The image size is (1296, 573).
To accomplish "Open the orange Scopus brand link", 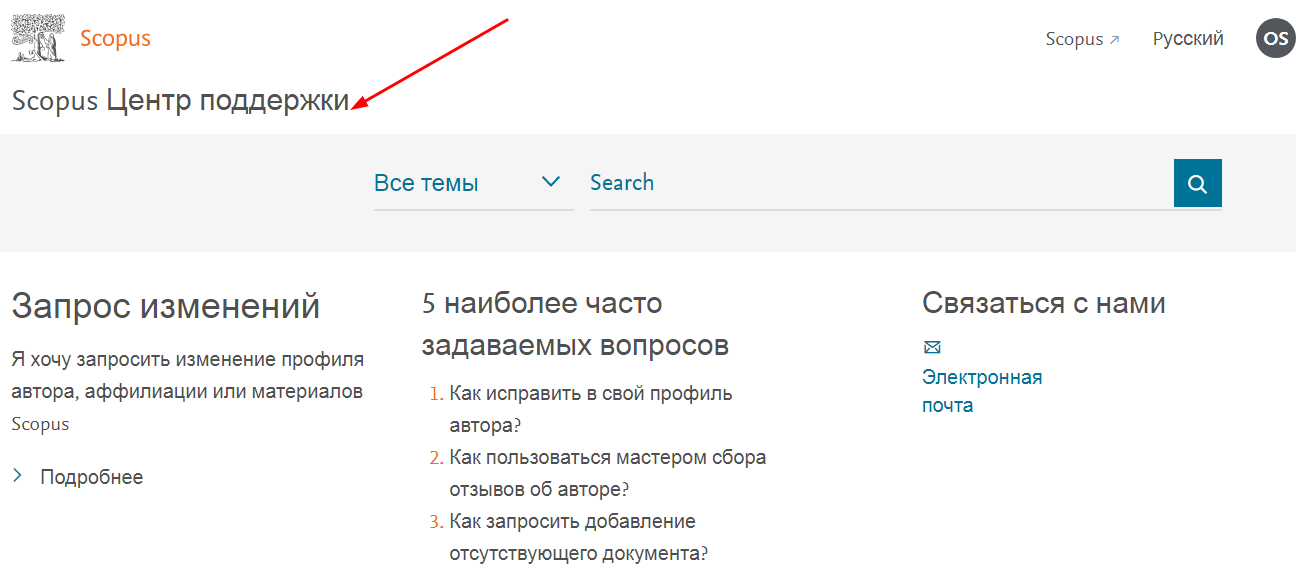I will coord(115,39).
